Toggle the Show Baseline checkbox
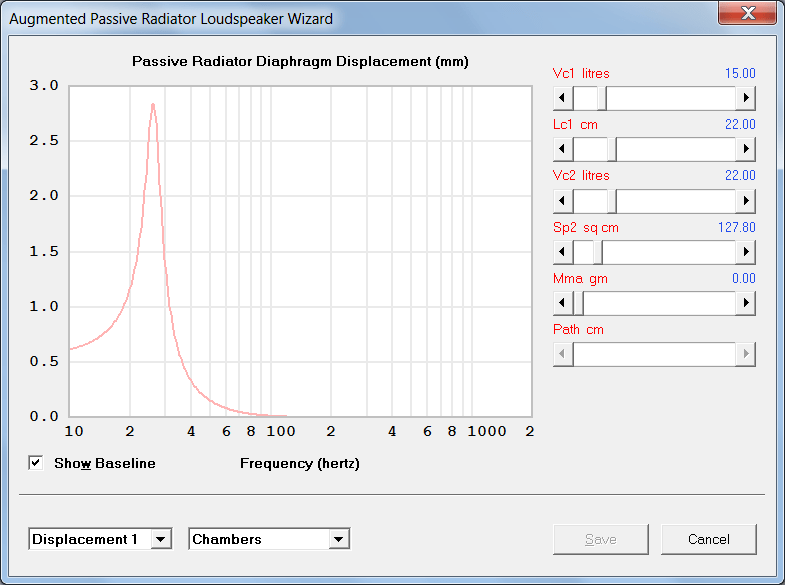Image resolution: width=785 pixels, height=585 pixels. tap(36, 462)
